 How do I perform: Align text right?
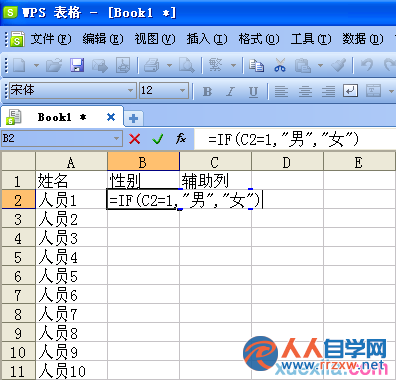click(x=328, y=91)
